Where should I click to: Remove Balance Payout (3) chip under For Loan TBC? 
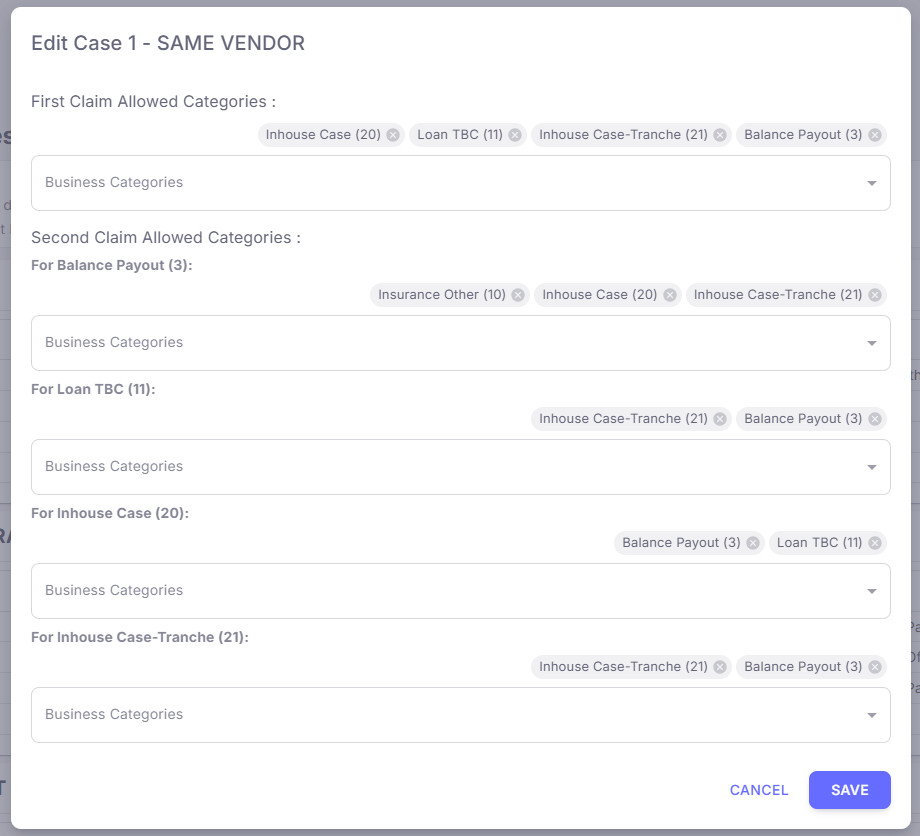[x=875, y=419]
